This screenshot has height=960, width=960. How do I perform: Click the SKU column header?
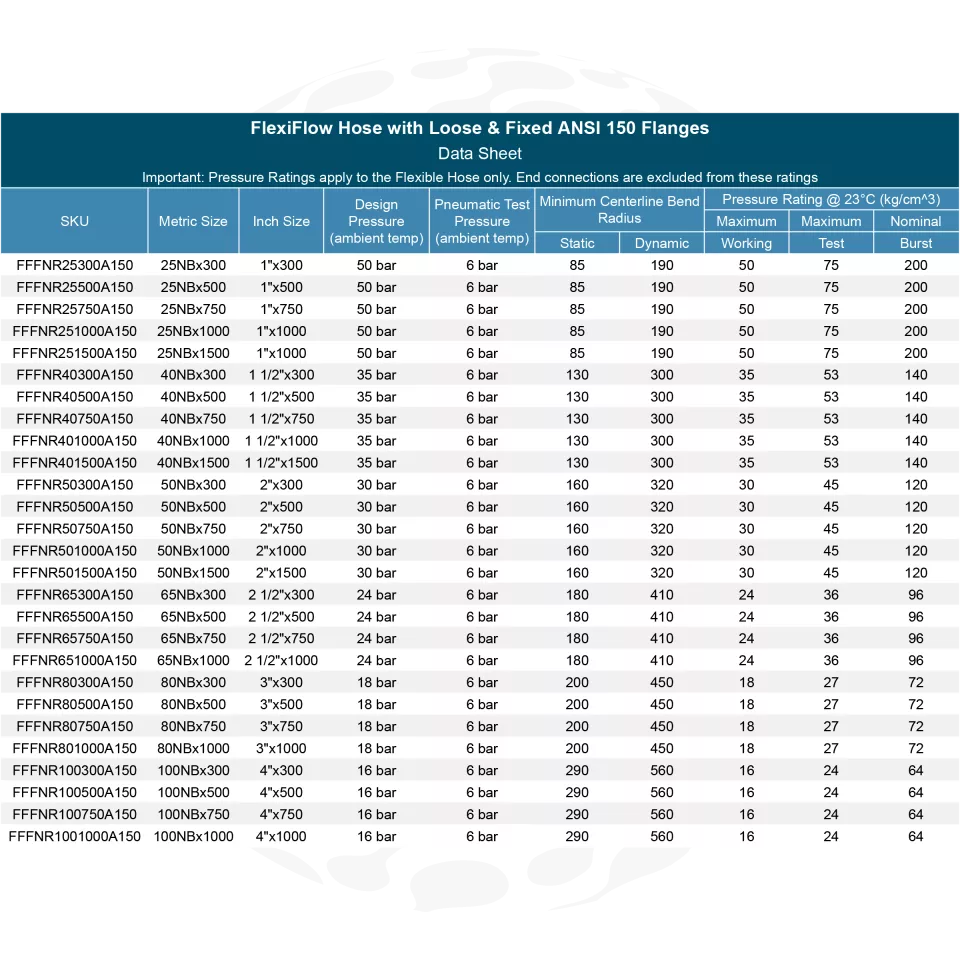74,221
